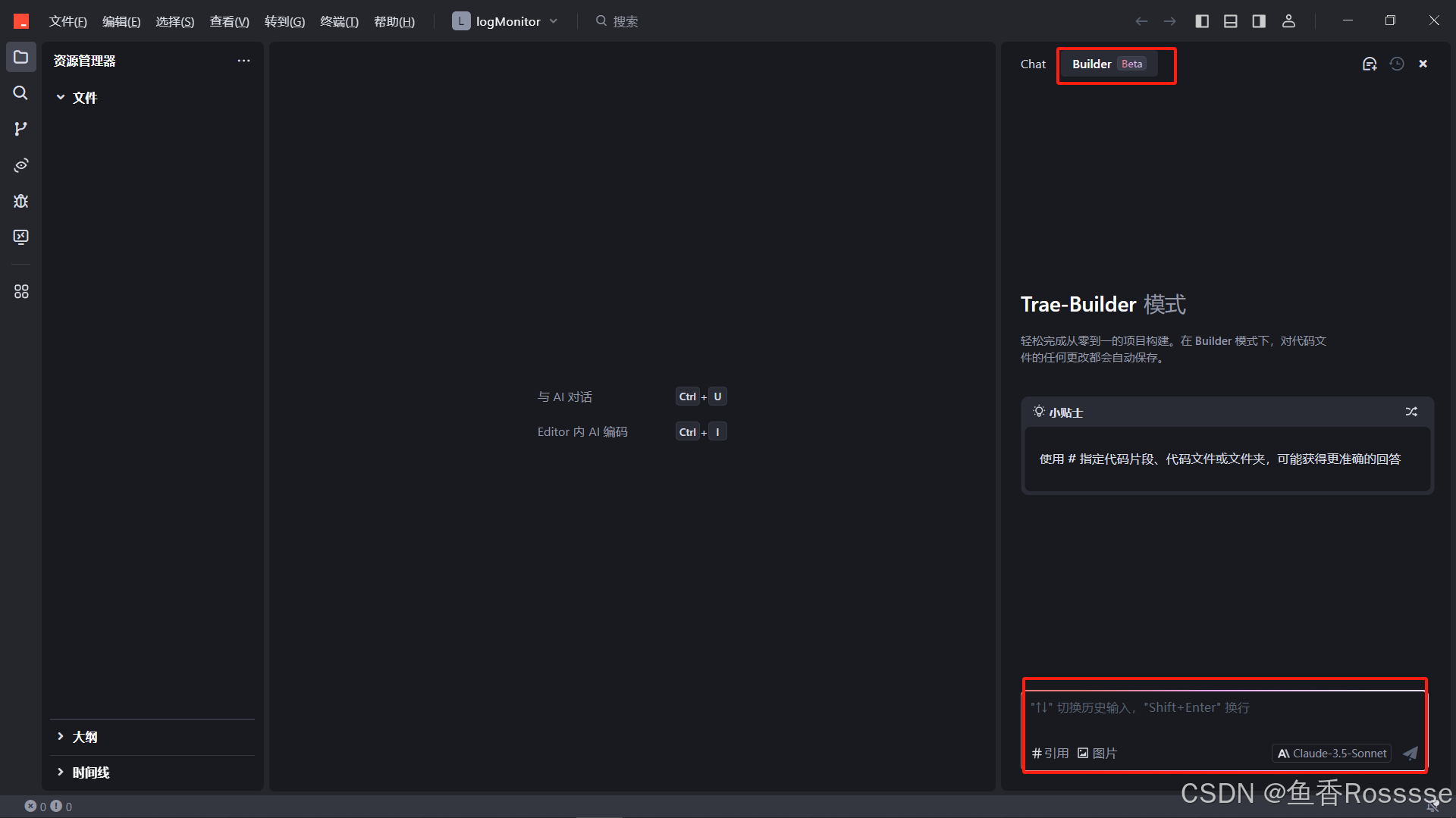Open the Run and Debug bug icon
This screenshot has height=818, width=1456.
pyautogui.click(x=20, y=201)
